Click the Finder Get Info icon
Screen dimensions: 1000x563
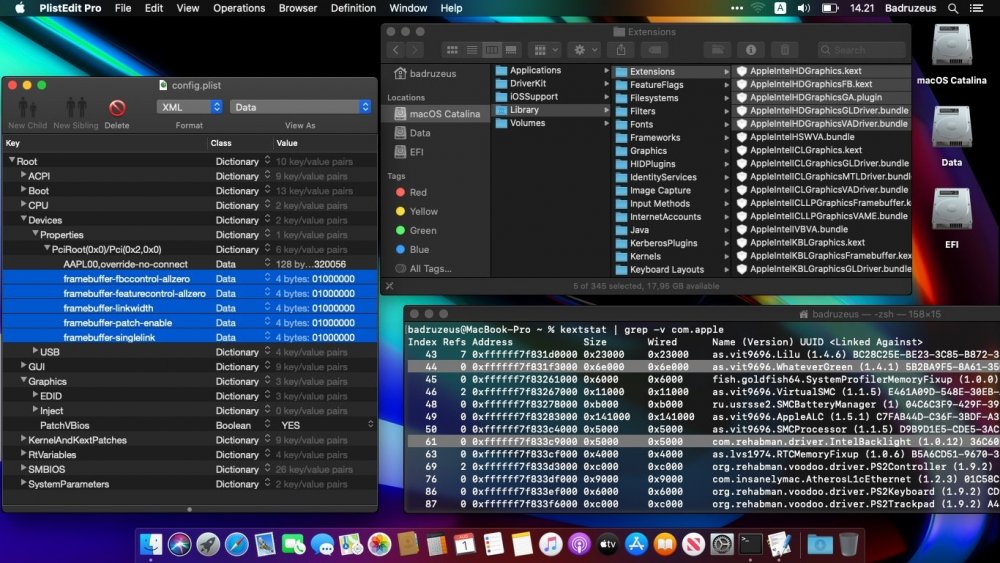(x=751, y=50)
